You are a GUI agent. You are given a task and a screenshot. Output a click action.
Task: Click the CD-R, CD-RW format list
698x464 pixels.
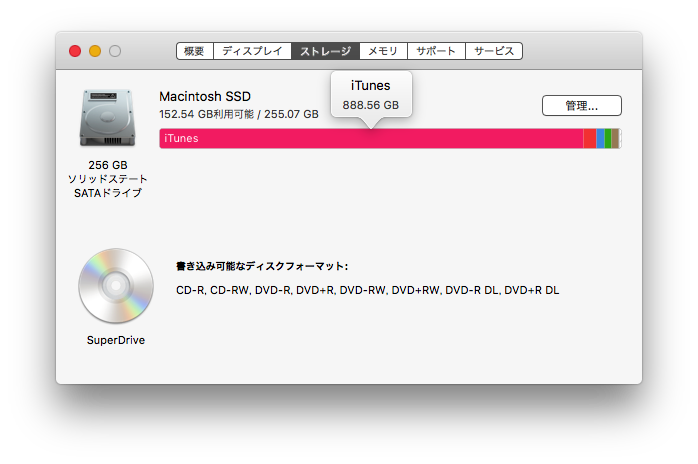point(367,290)
